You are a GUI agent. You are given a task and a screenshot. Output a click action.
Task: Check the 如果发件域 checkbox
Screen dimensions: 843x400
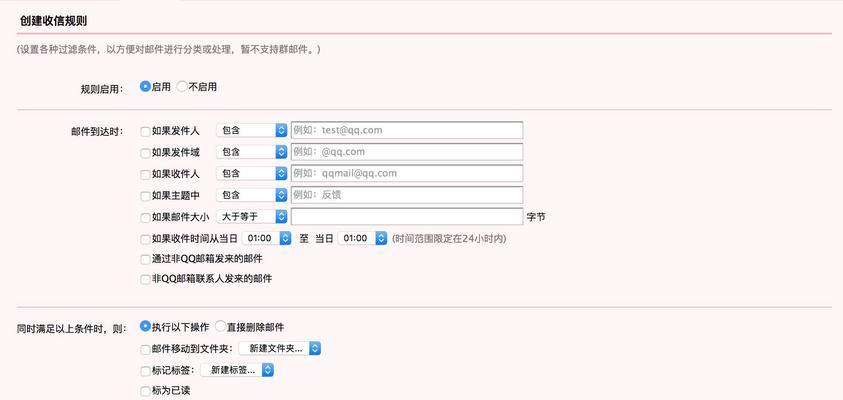click(145, 153)
